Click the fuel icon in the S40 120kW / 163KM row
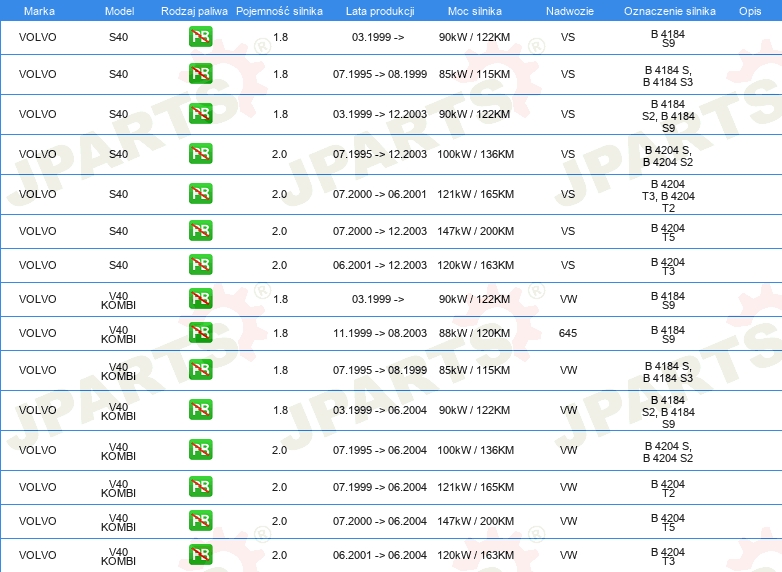This screenshot has width=782, height=572. point(200,265)
